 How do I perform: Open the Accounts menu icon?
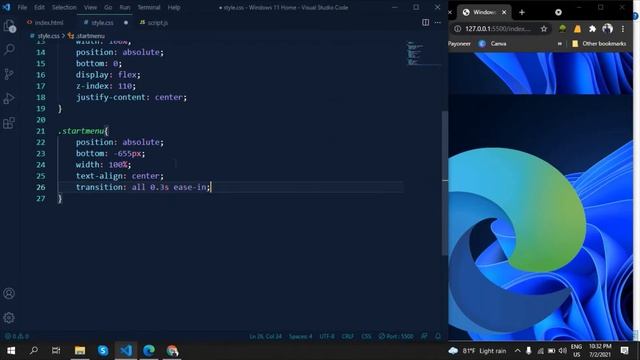(9, 293)
